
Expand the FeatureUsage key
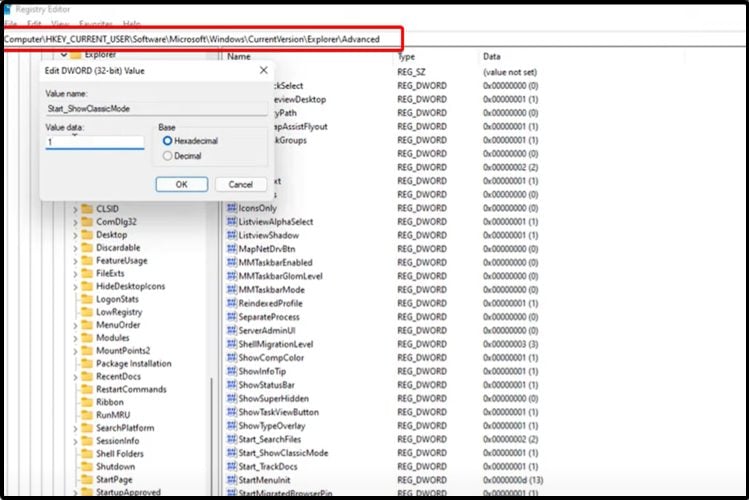pyautogui.click(x=75, y=261)
